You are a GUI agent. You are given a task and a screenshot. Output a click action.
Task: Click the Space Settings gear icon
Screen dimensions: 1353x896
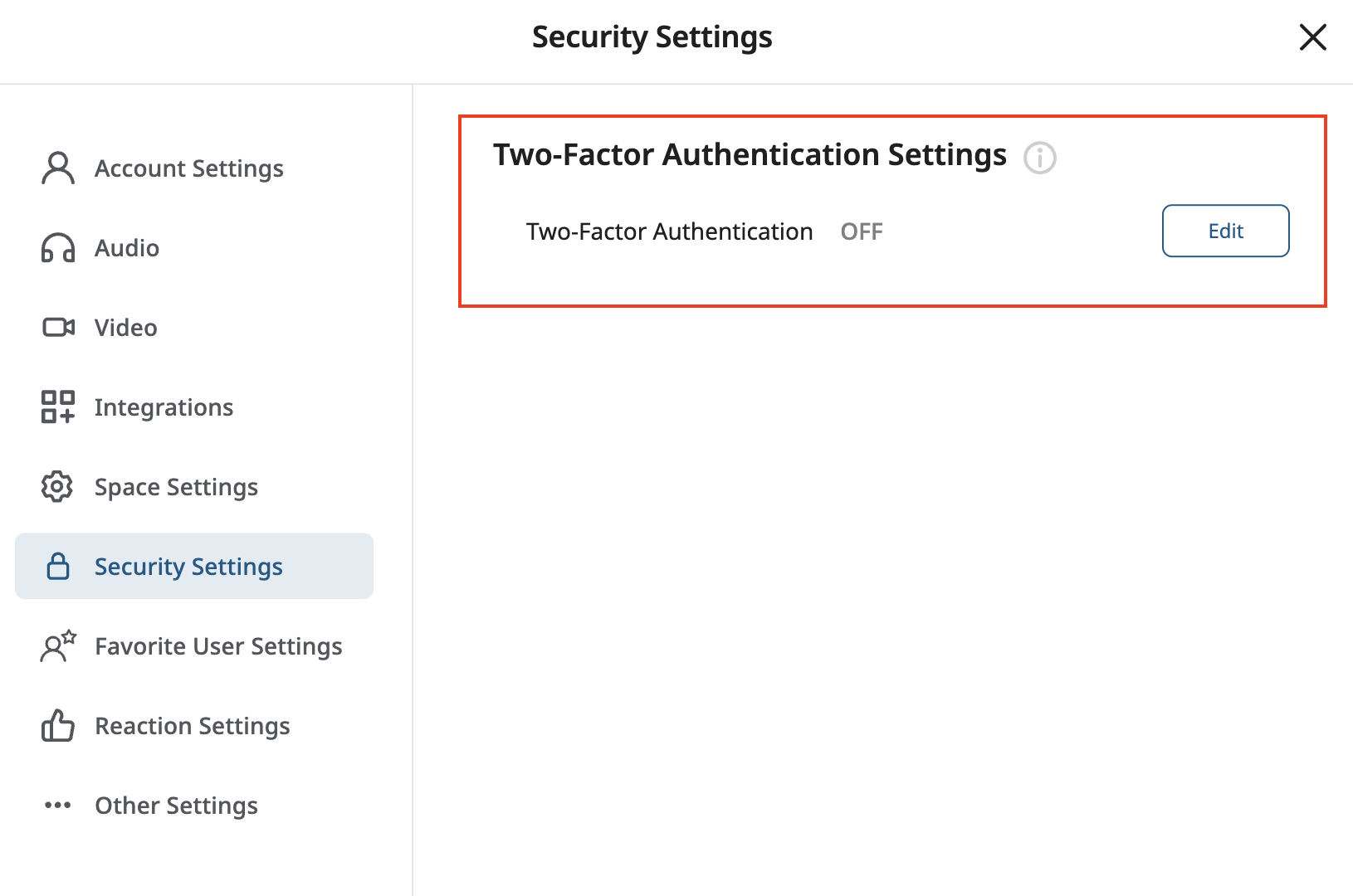click(x=57, y=487)
